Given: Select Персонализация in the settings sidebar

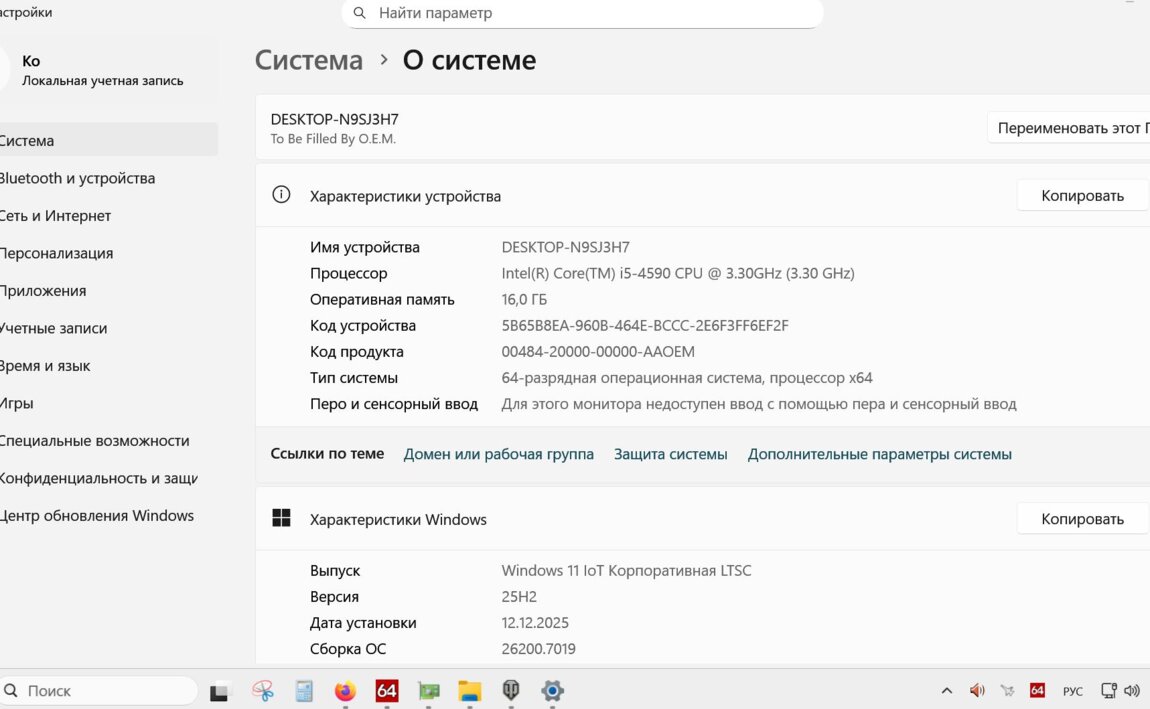Looking at the screenshot, I should 56,253.
